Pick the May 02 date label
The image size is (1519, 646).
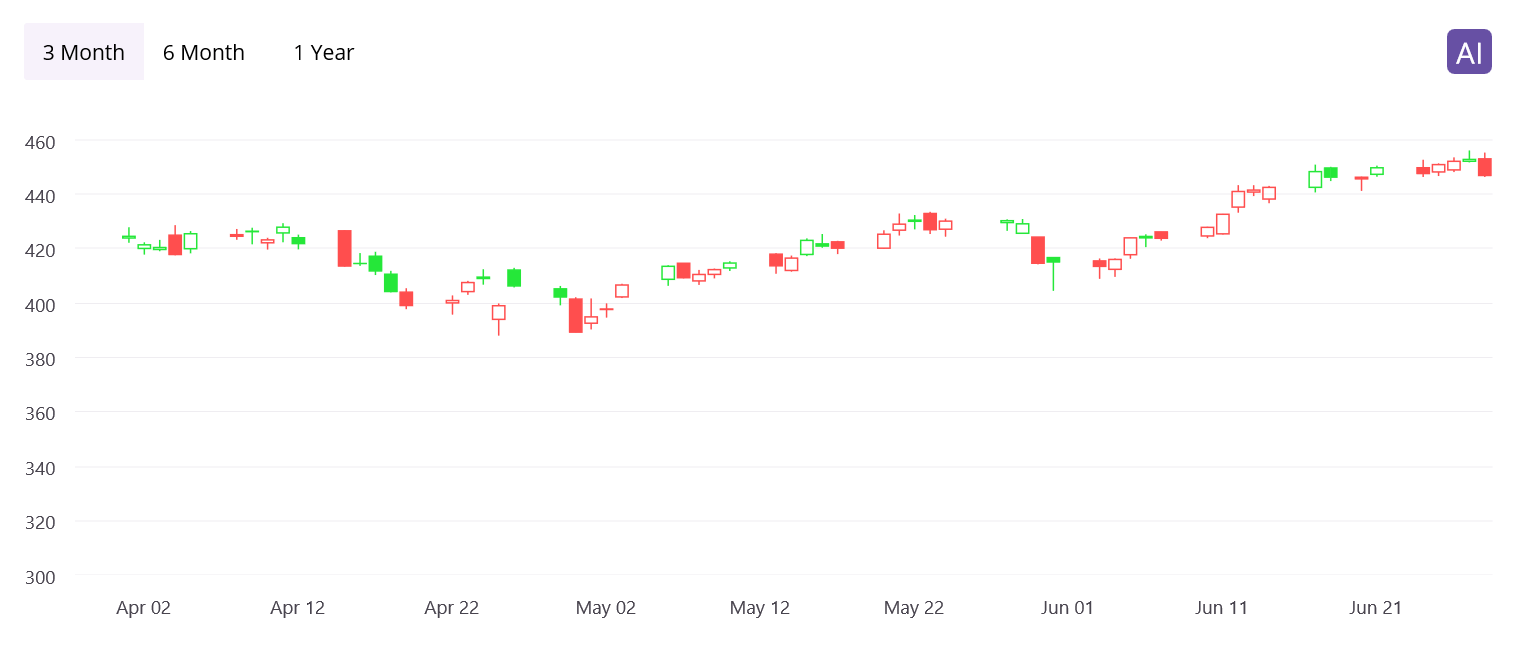pyautogui.click(x=605, y=608)
